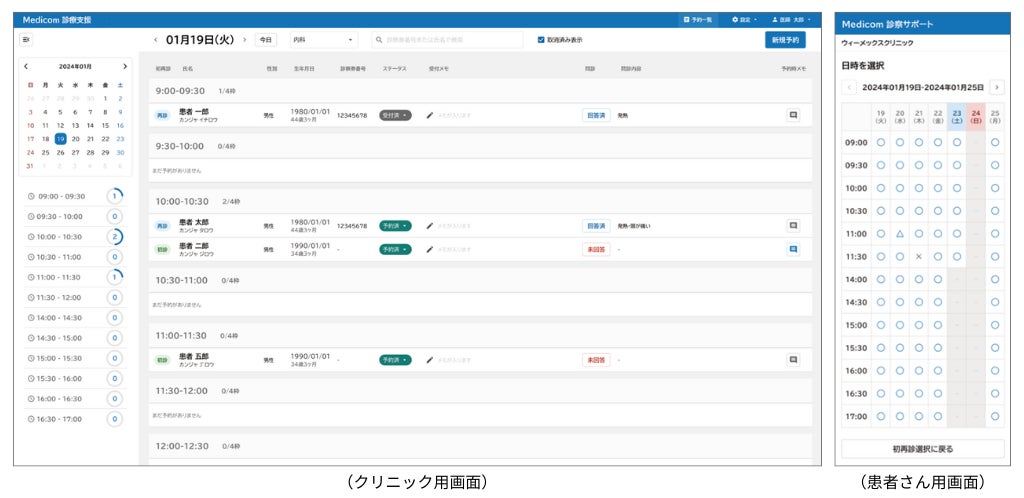Click the 患者 一郎 patient name
Image resolution: width=1024 pixels, height=498 pixels.
click(194, 112)
